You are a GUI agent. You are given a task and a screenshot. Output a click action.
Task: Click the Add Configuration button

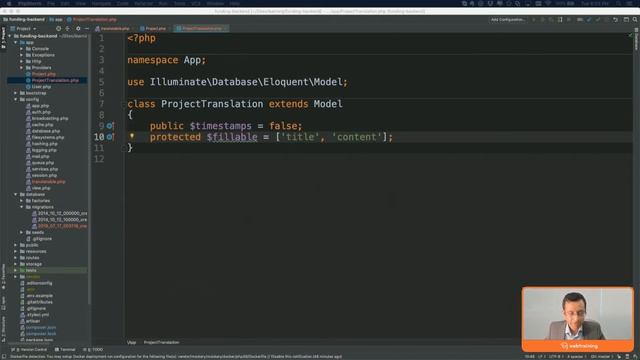pos(508,20)
